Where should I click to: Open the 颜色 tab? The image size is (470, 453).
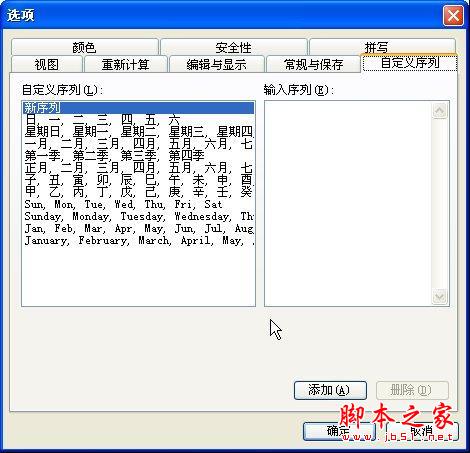(x=85, y=47)
